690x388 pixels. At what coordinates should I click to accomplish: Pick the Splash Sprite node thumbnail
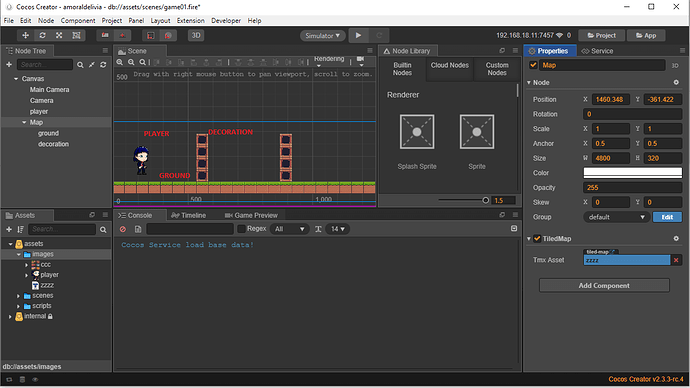pos(417,132)
